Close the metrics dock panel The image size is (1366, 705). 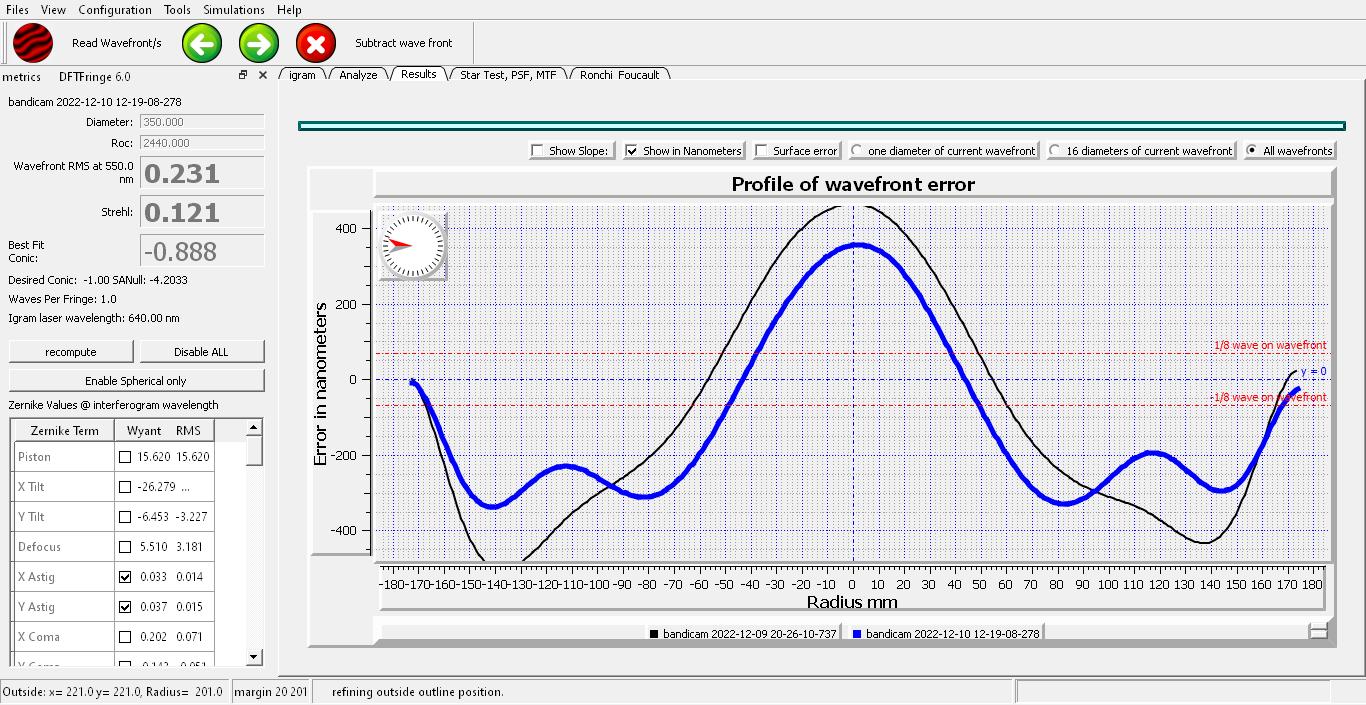[x=263, y=76]
